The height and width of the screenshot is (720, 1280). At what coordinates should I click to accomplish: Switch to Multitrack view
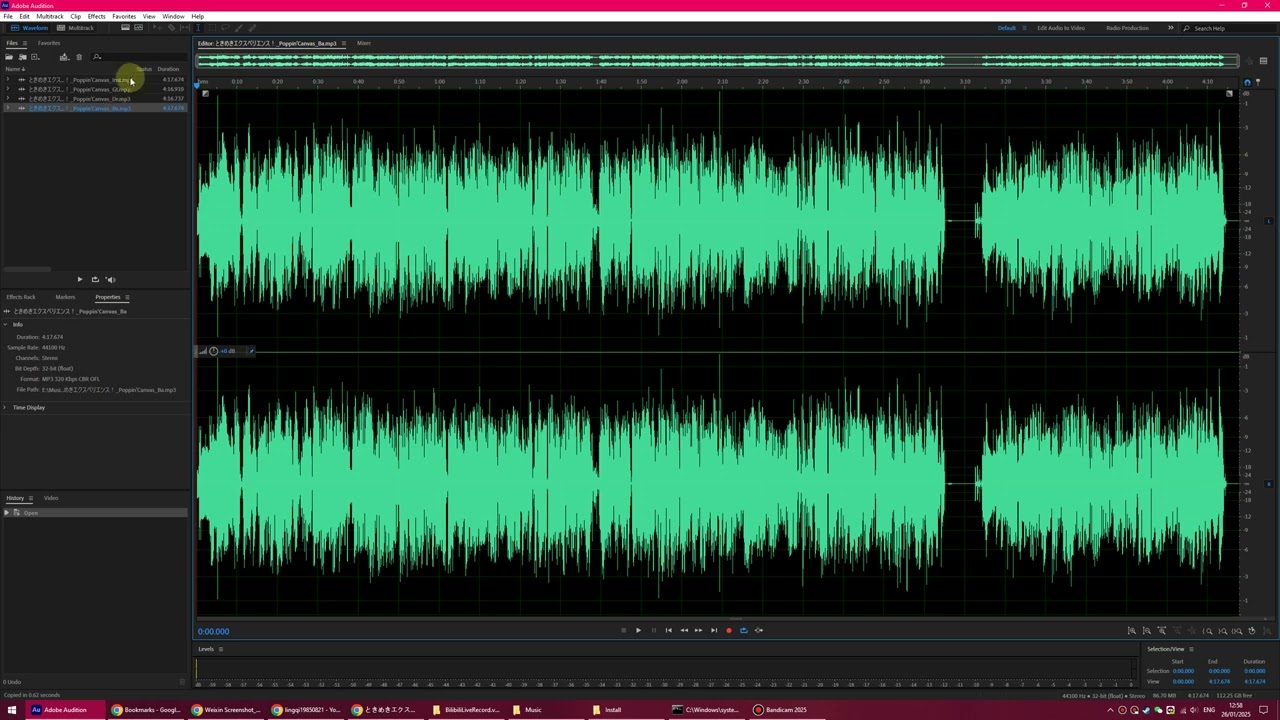coord(76,28)
